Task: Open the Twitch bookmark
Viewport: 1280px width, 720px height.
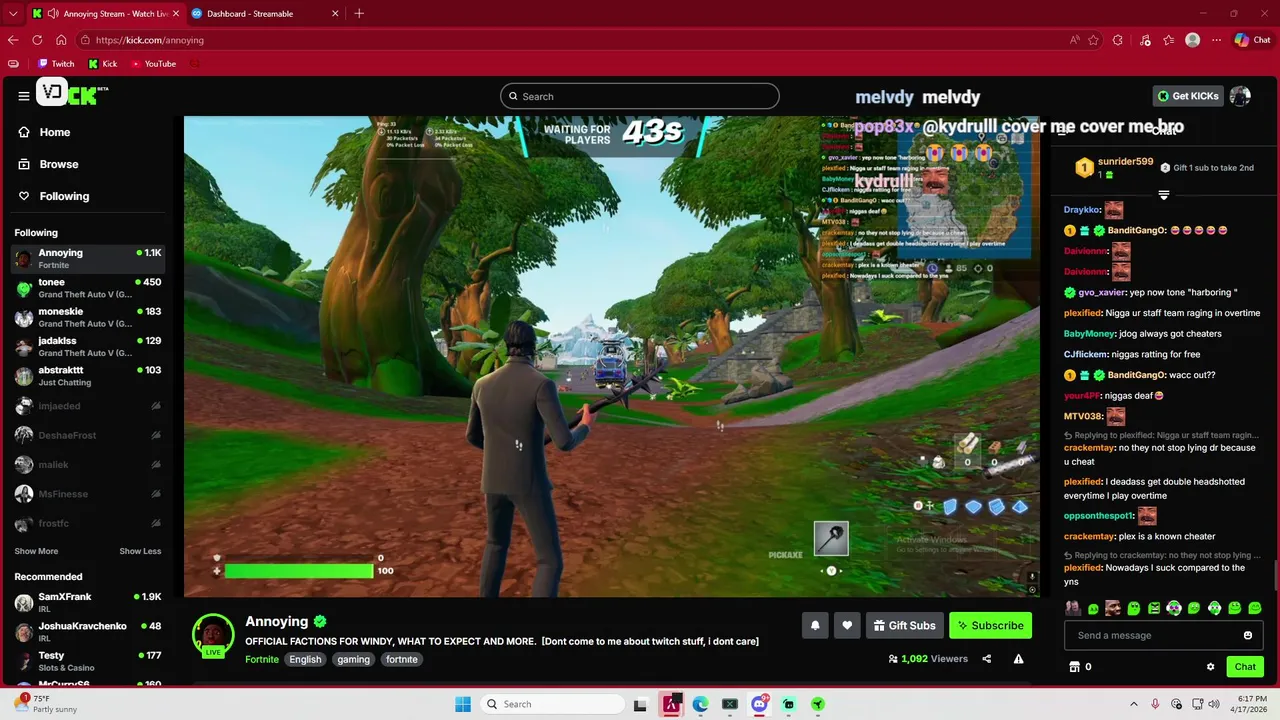Action: [56, 64]
